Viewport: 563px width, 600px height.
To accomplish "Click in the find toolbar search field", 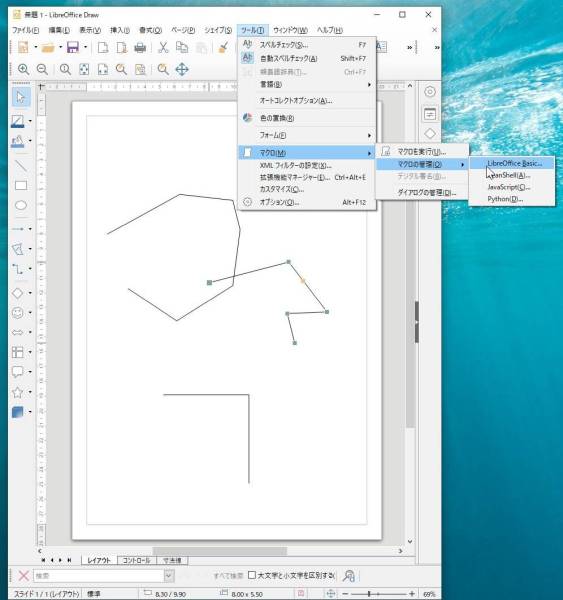I will click(100, 575).
